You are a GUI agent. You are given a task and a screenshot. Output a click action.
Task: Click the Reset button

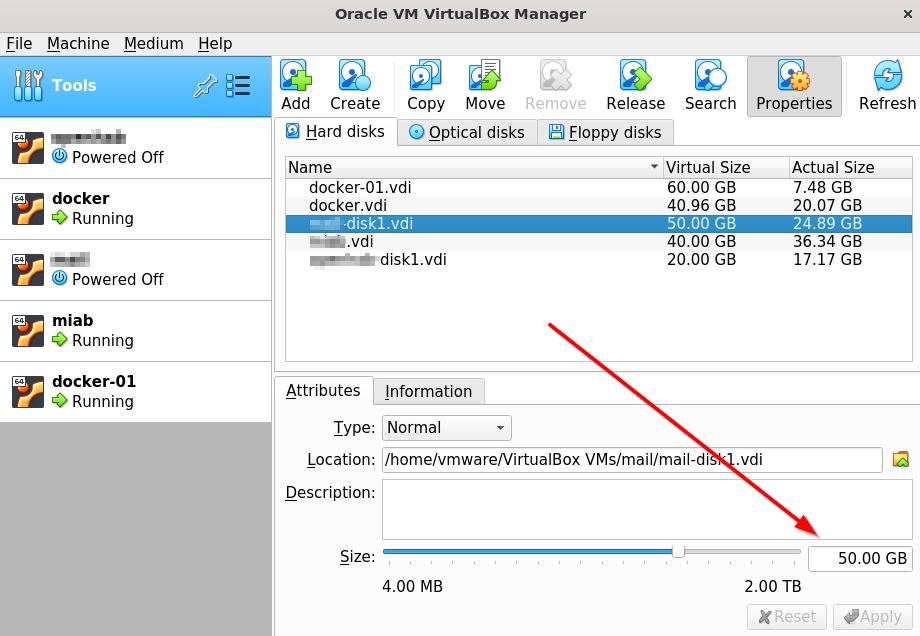click(x=787, y=617)
